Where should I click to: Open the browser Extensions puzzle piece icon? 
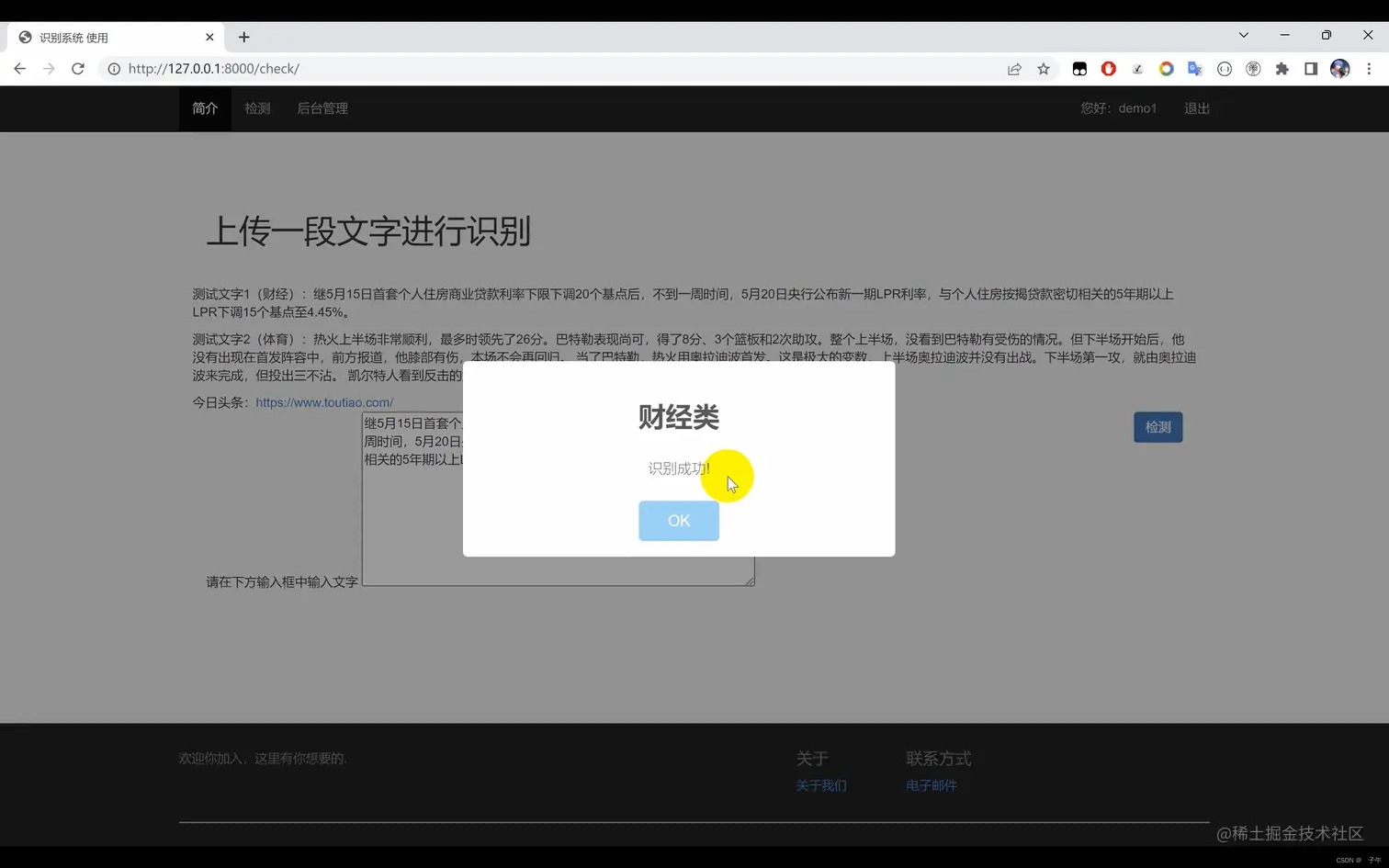point(1282,68)
